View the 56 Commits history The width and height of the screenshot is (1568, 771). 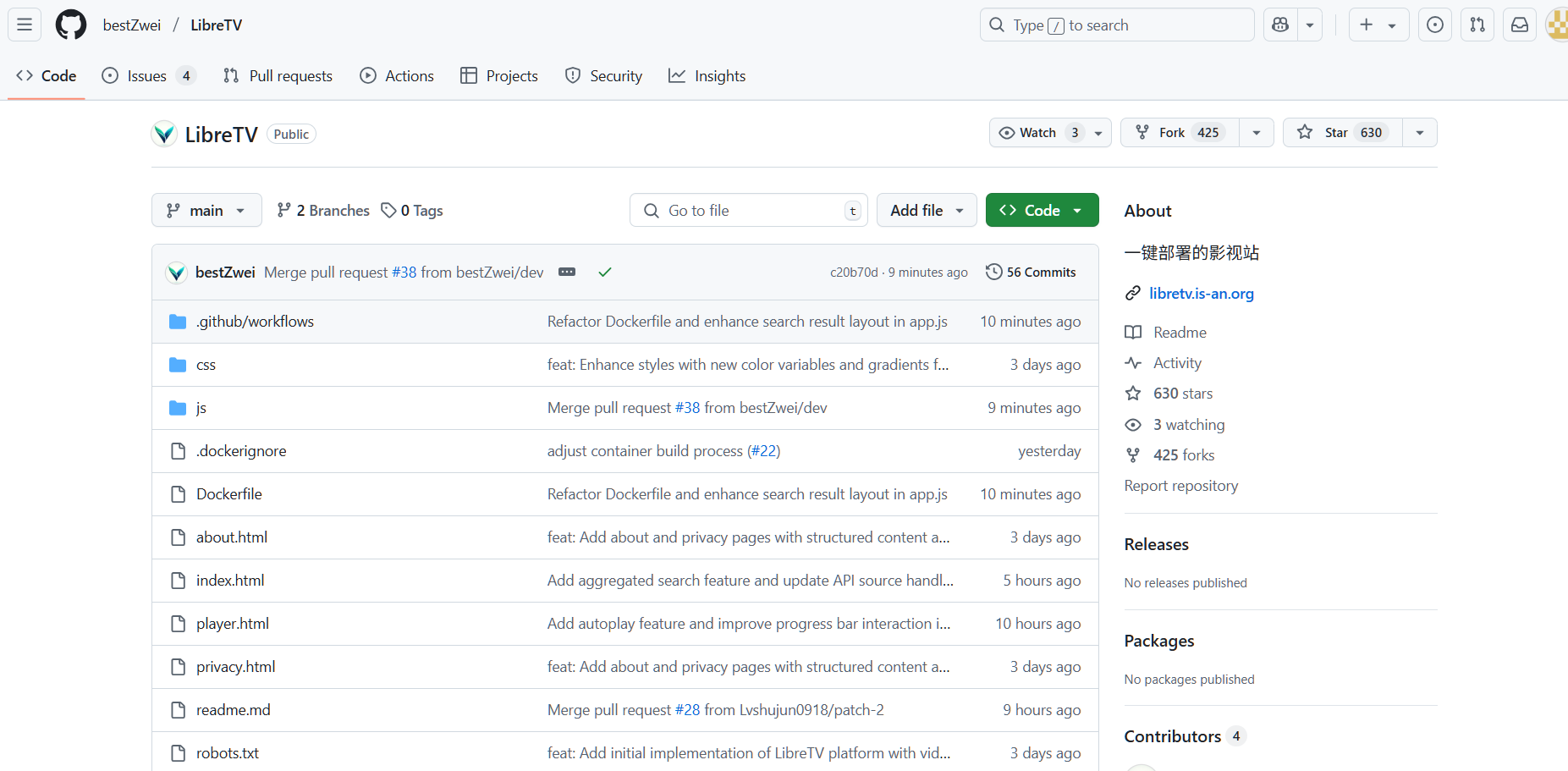pos(1031,273)
